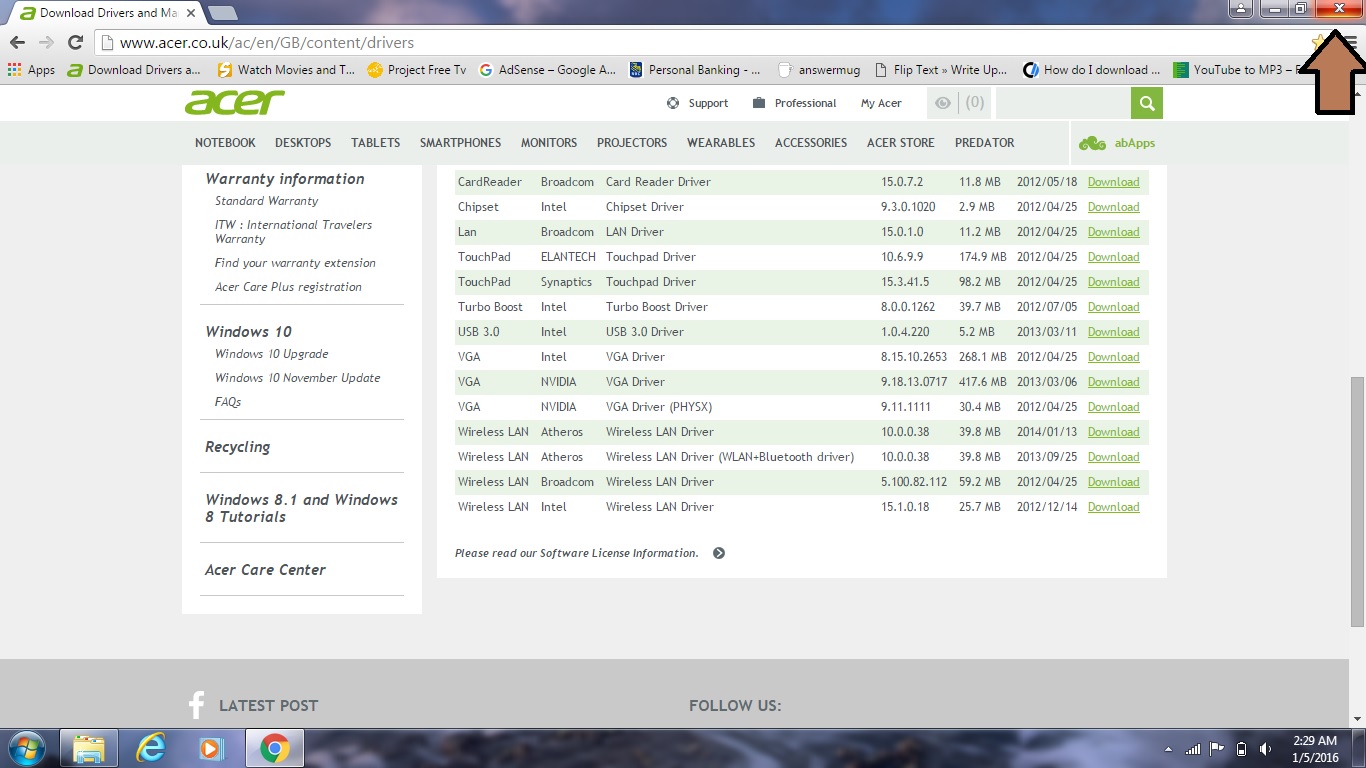Open the PREDATOR menu

pos(985,143)
